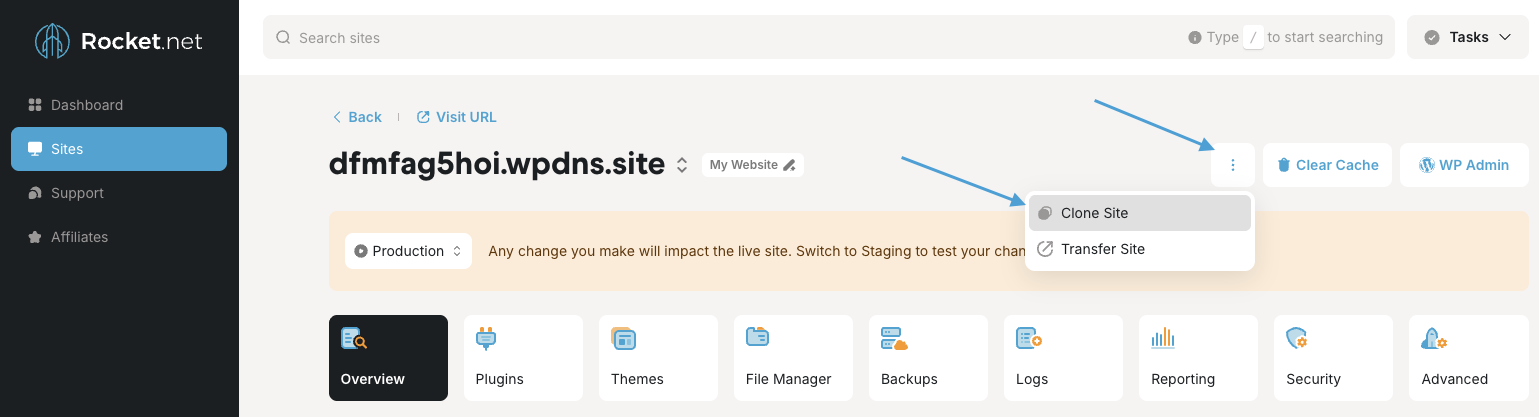The width and height of the screenshot is (1539, 417).
Task: Open the Advanced settings section
Action: click(1467, 358)
